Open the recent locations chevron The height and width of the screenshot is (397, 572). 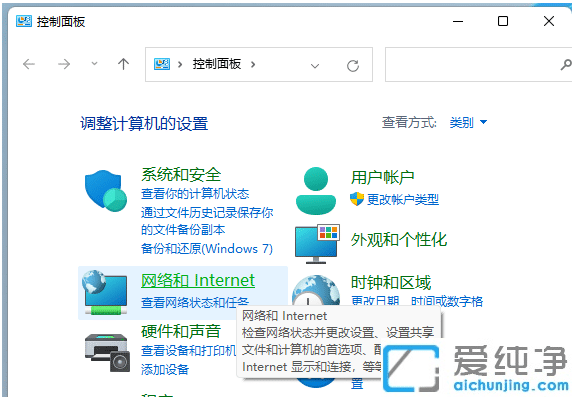pyautogui.click(x=94, y=64)
